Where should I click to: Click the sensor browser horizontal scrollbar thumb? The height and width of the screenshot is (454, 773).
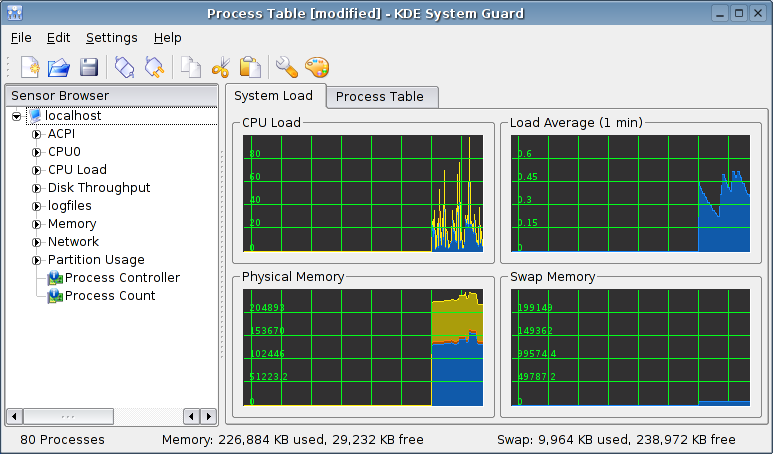69,417
